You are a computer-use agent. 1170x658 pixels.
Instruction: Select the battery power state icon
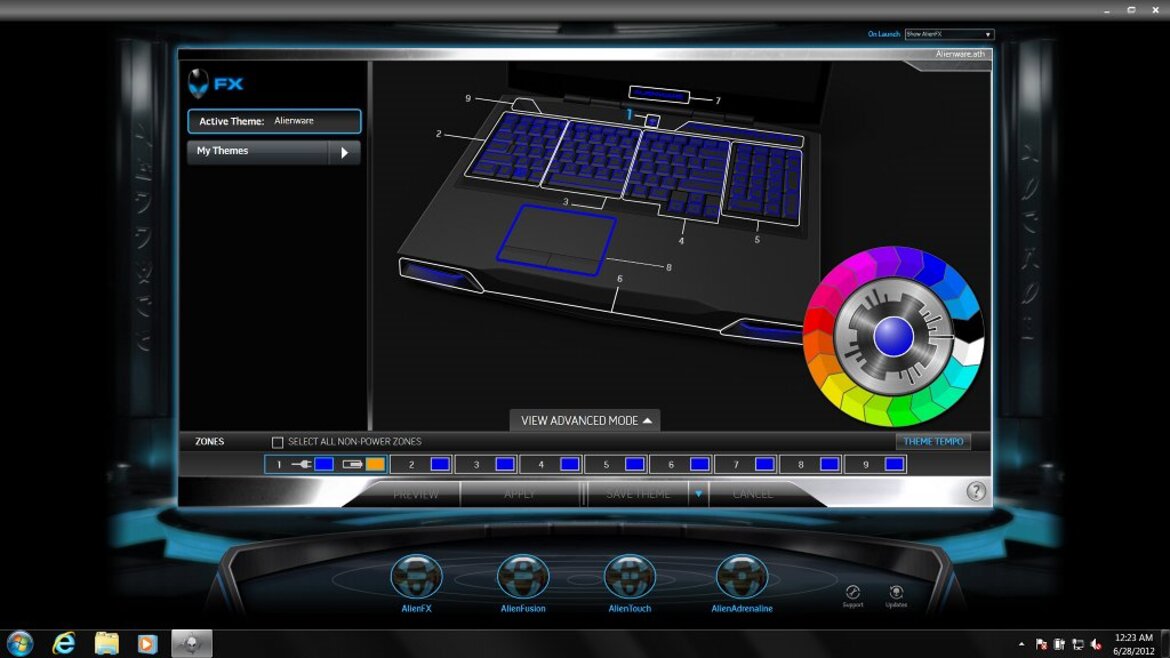click(x=352, y=464)
